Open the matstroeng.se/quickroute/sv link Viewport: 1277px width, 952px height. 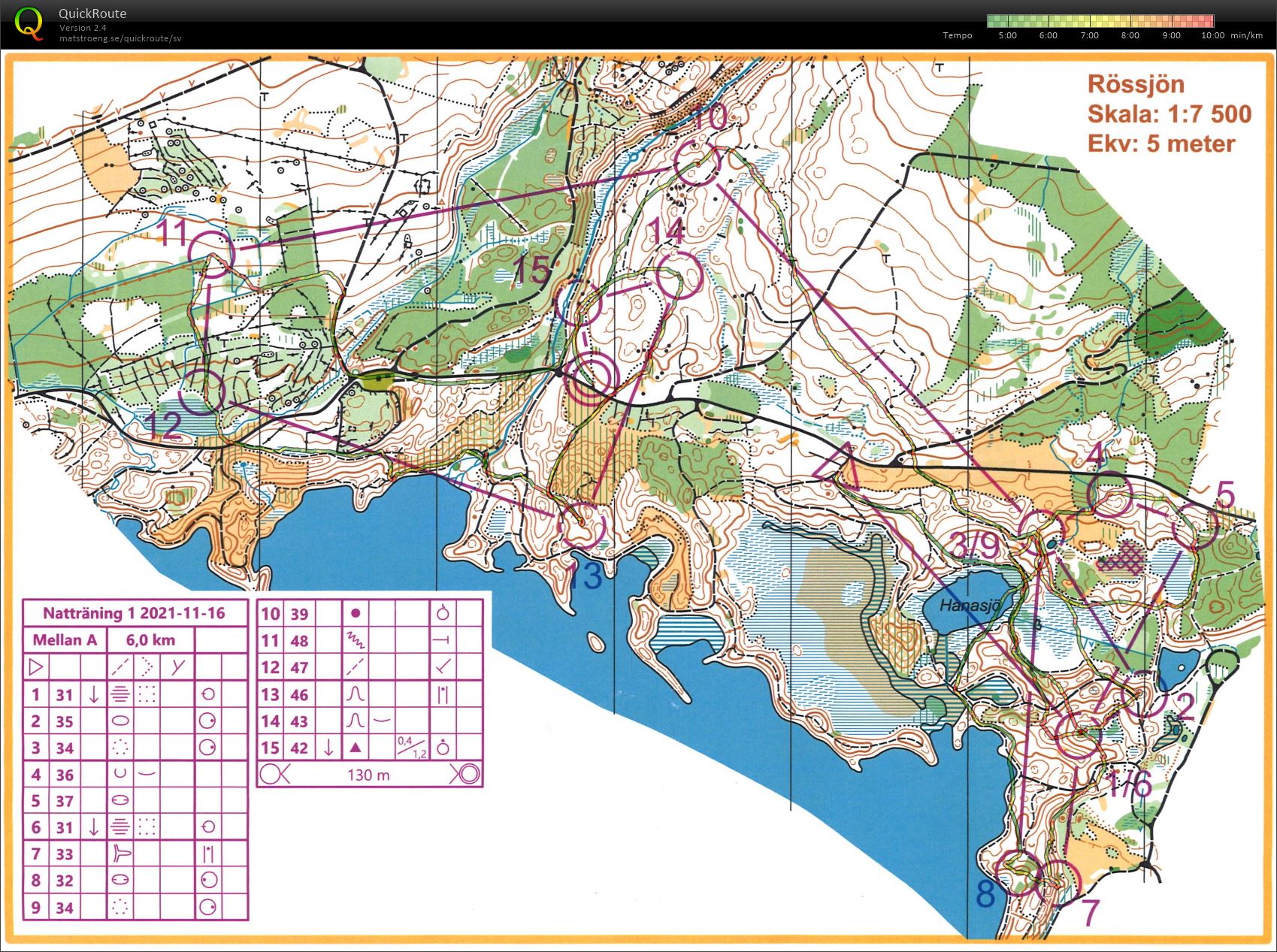coord(120,38)
